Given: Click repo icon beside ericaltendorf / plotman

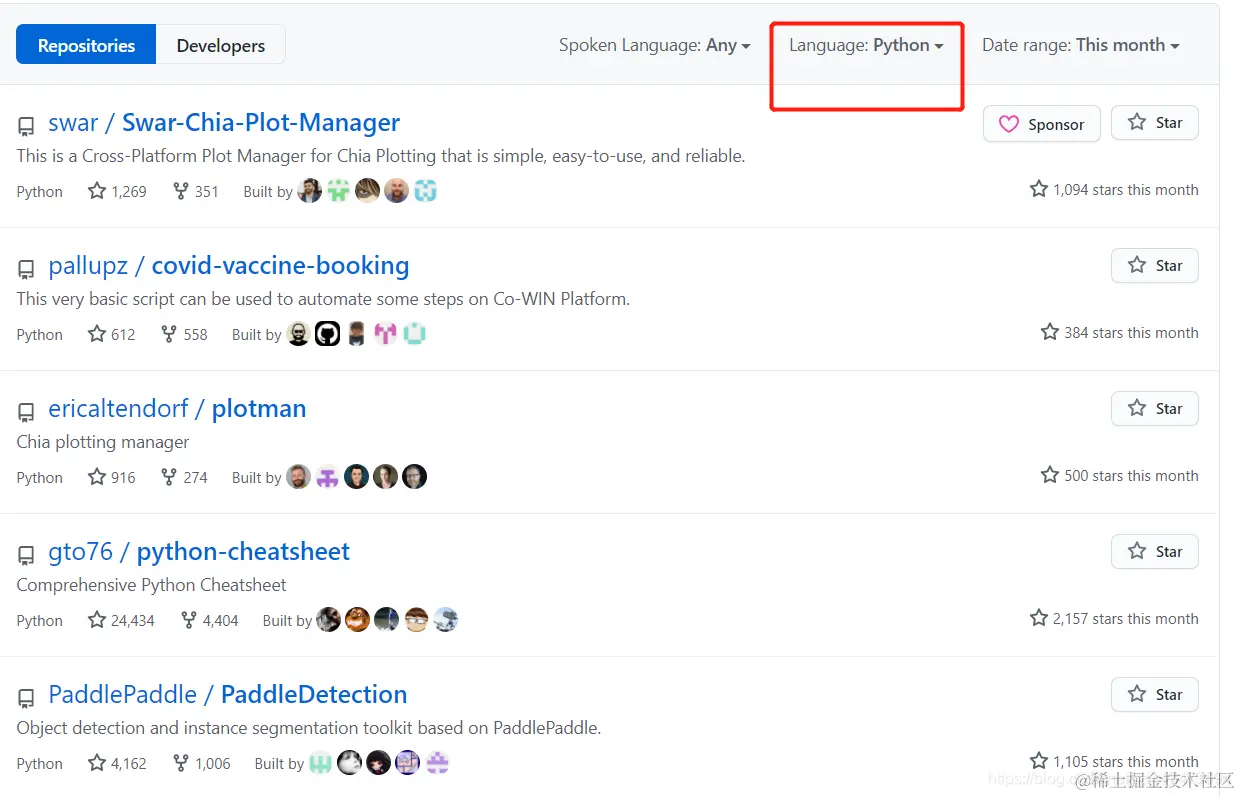Looking at the screenshot, I should pyautogui.click(x=26, y=413).
